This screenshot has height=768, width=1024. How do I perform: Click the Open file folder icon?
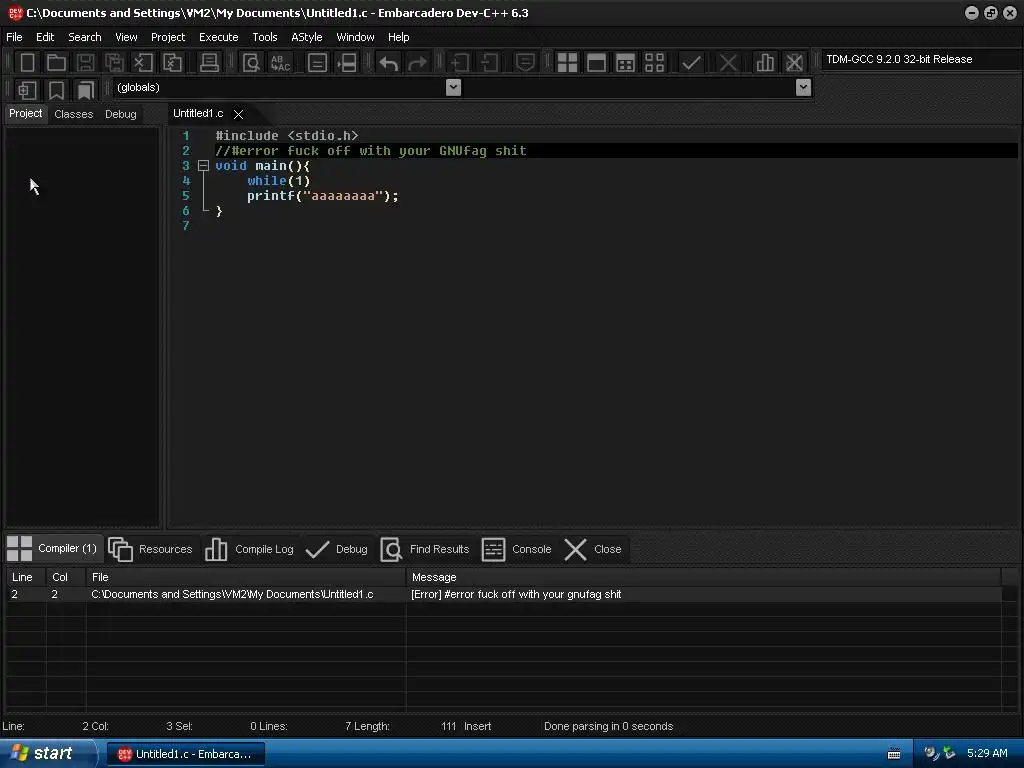coord(56,63)
